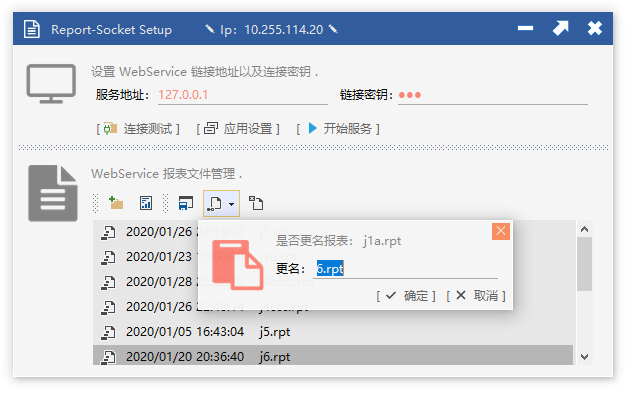Viewport: 633px width, 396px height.
Task: Confirm rename with 确定 button
Action: [406, 296]
